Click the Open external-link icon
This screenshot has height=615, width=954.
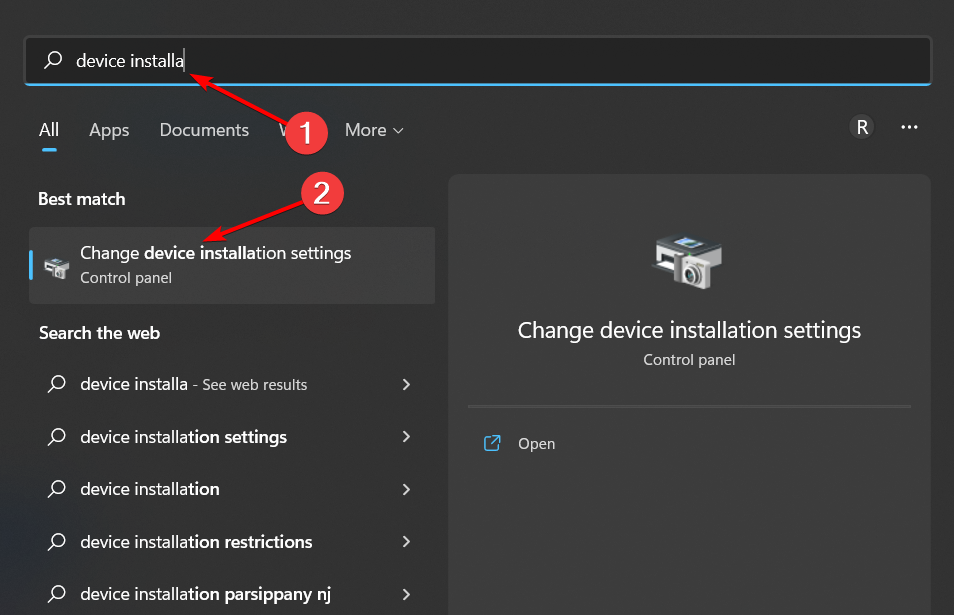pyautogui.click(x=492, y=443)
